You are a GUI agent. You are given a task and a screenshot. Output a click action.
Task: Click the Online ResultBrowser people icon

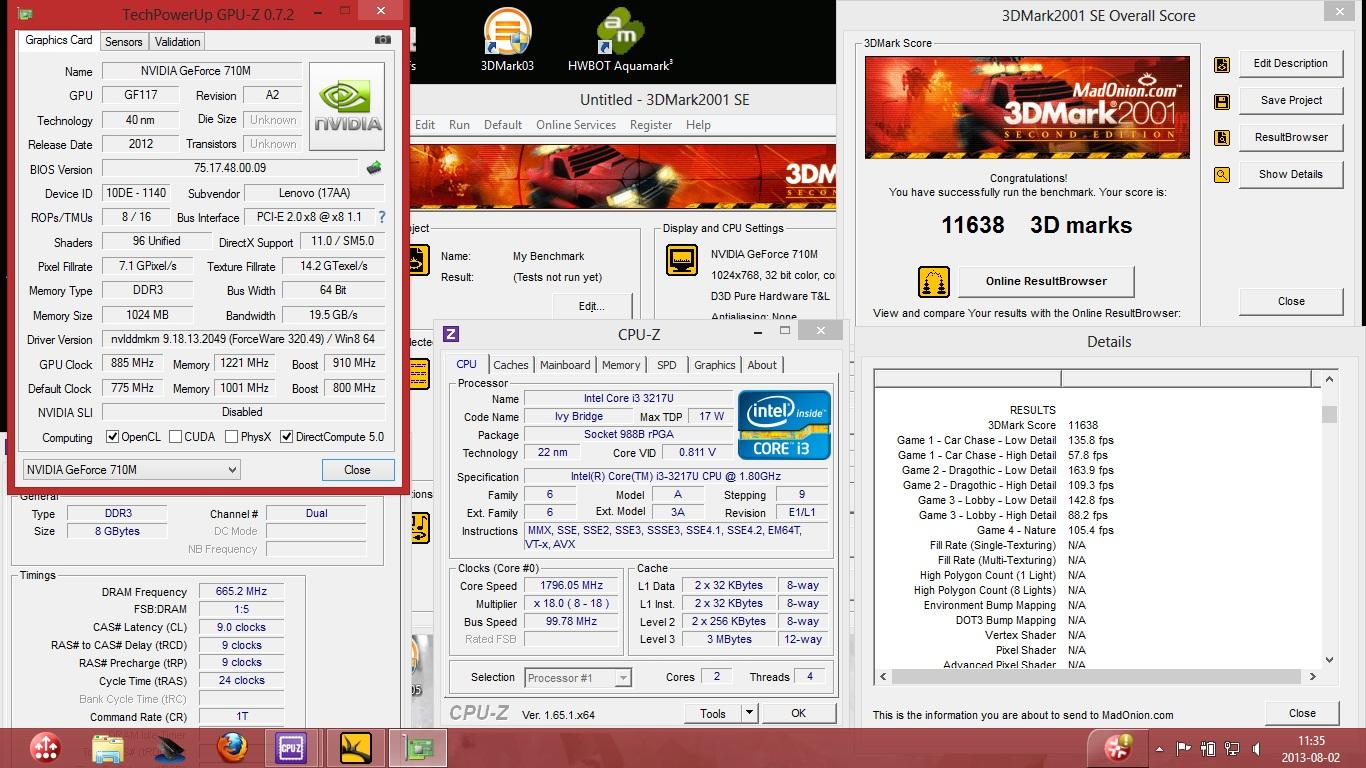(933, 282)
